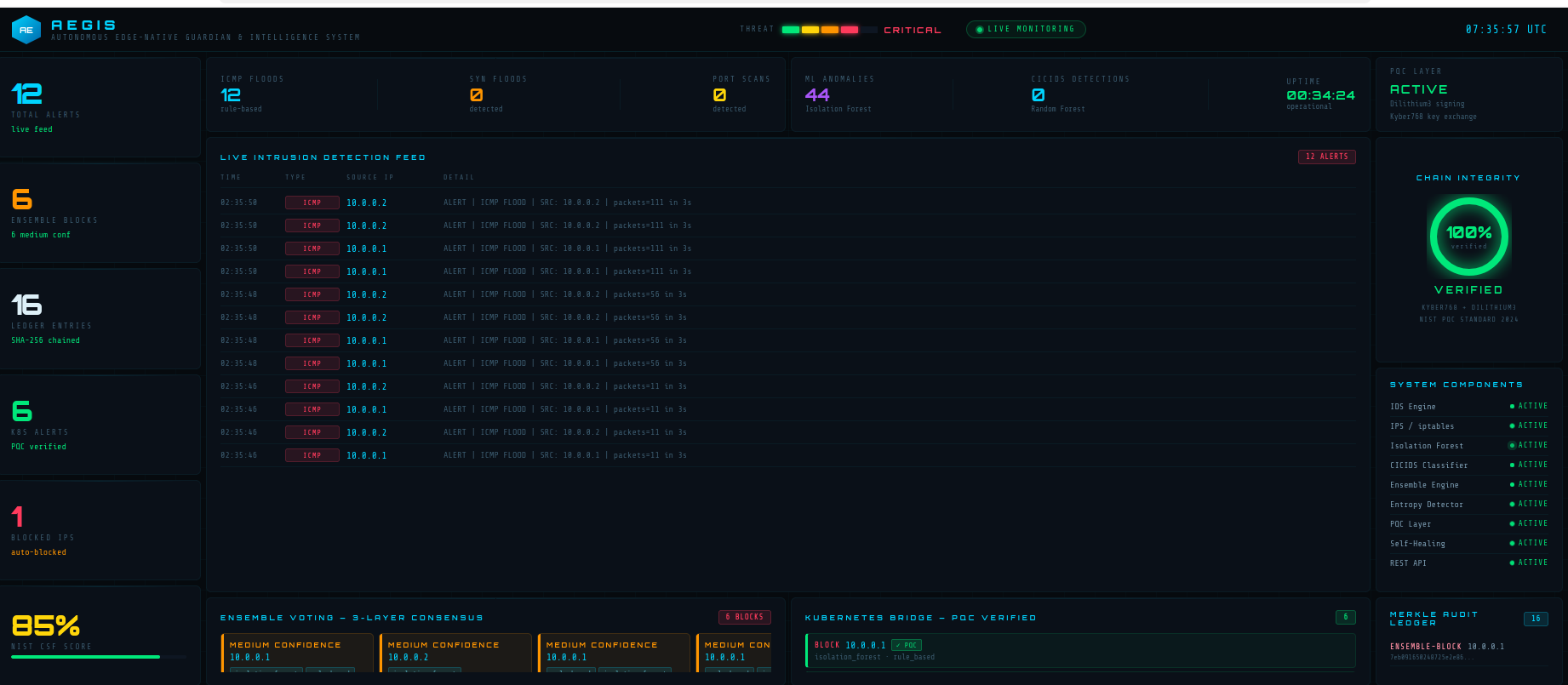
Task: Click the green Live Monitoring indicator dot
Action: point(980,30)
